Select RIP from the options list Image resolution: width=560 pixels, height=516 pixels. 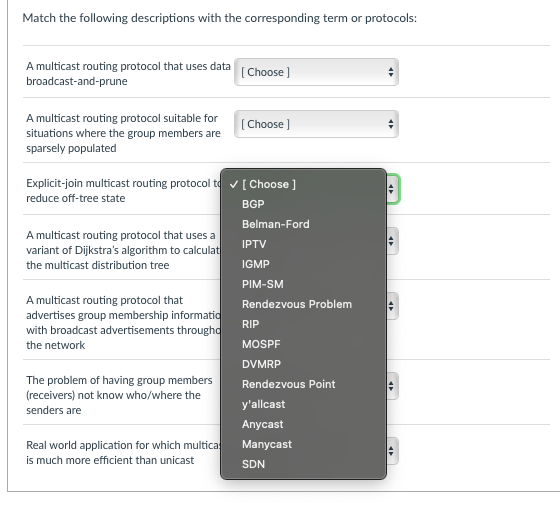[x=303, y=324]
